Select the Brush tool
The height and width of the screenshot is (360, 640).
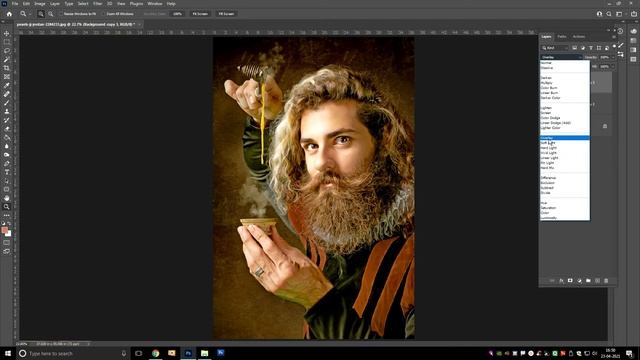click(x=7, y=102)
